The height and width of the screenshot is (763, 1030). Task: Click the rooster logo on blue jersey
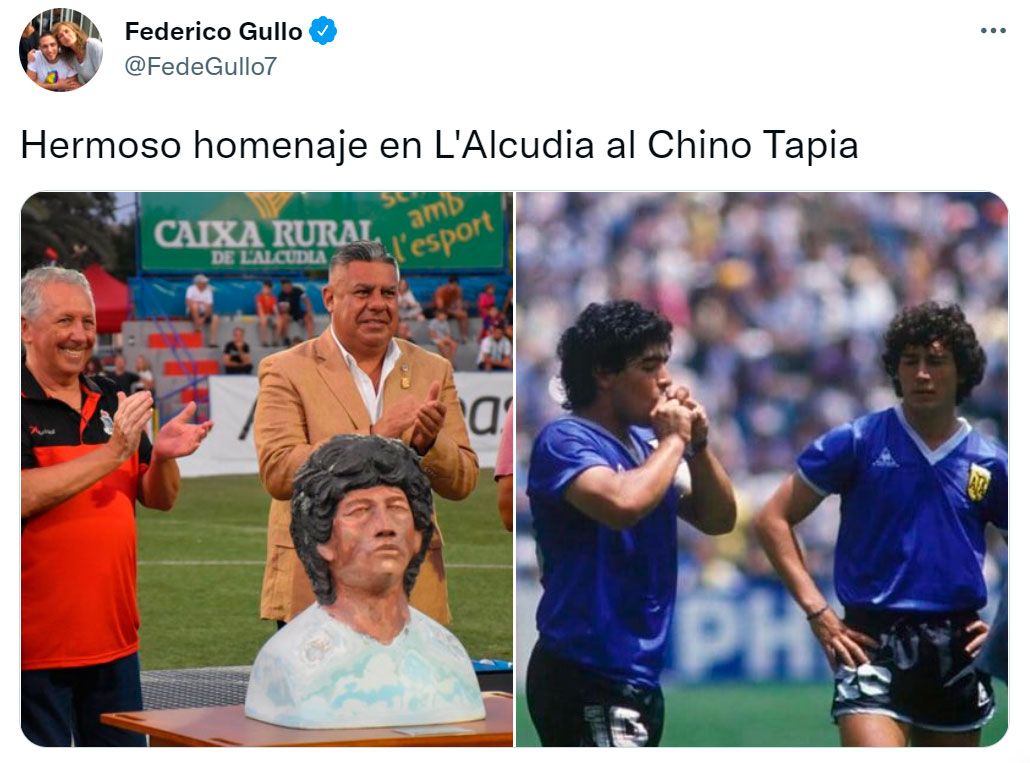tap(885, 458)
